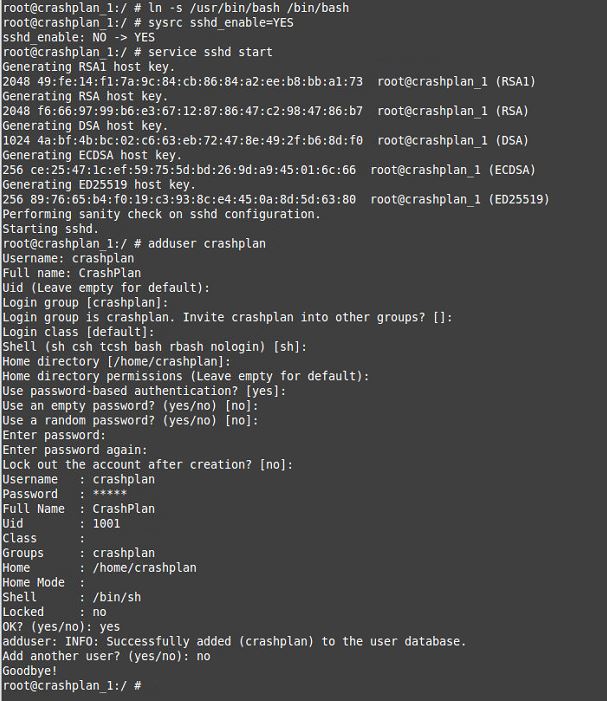This screenshot has width=607, height=701.
Task: Click the 'Goodbye!' output line
Action: (30, 671)
